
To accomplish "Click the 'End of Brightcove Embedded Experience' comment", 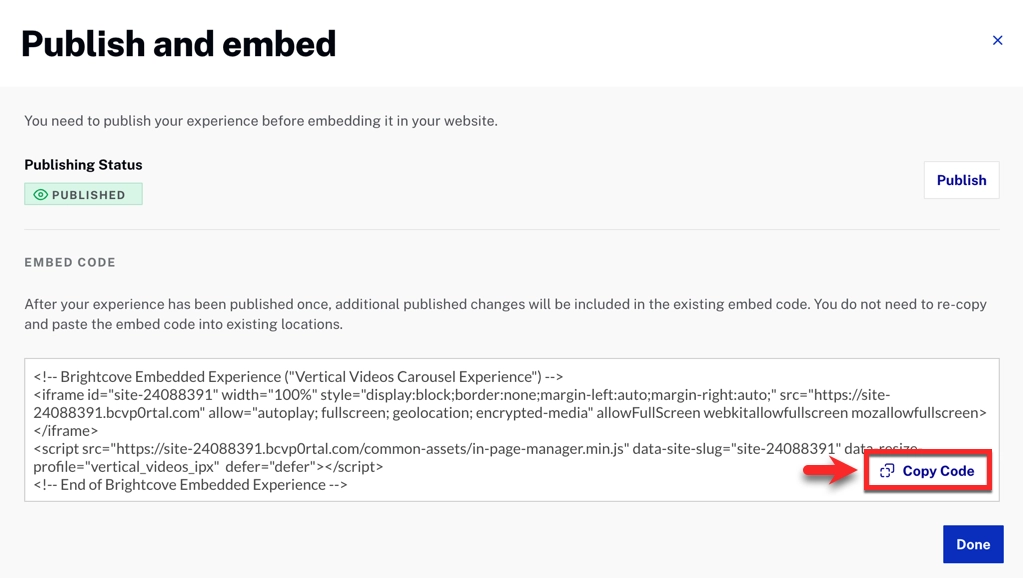I will (190, 485).
